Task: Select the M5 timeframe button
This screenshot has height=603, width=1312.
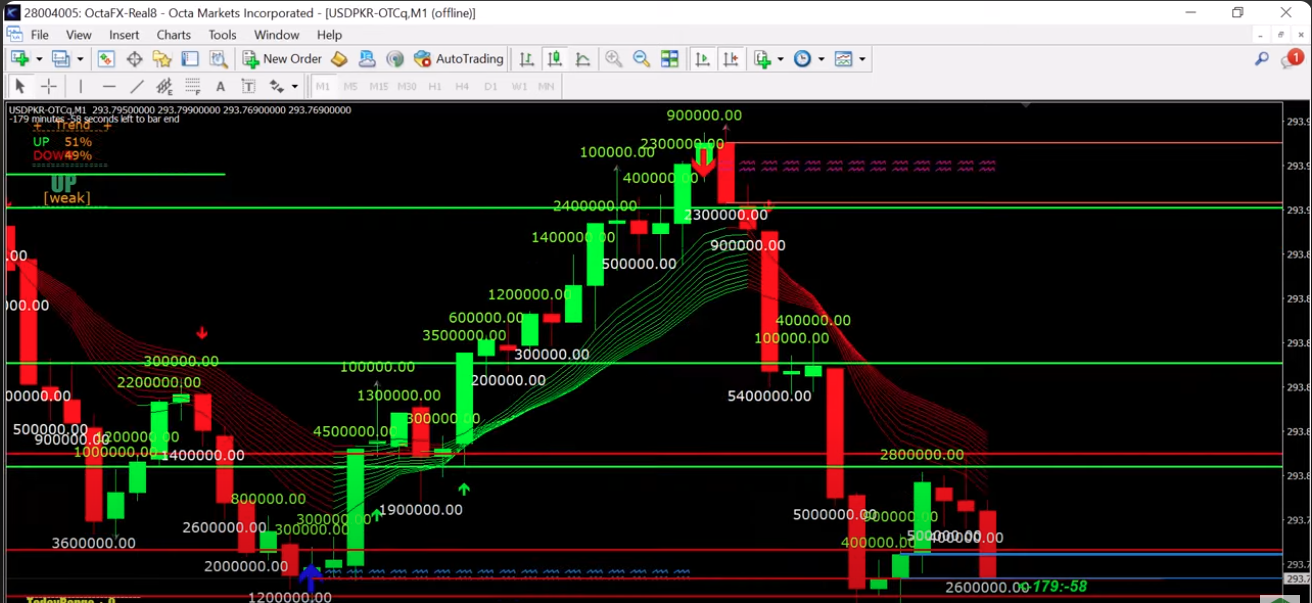Action: coord(350,86)
